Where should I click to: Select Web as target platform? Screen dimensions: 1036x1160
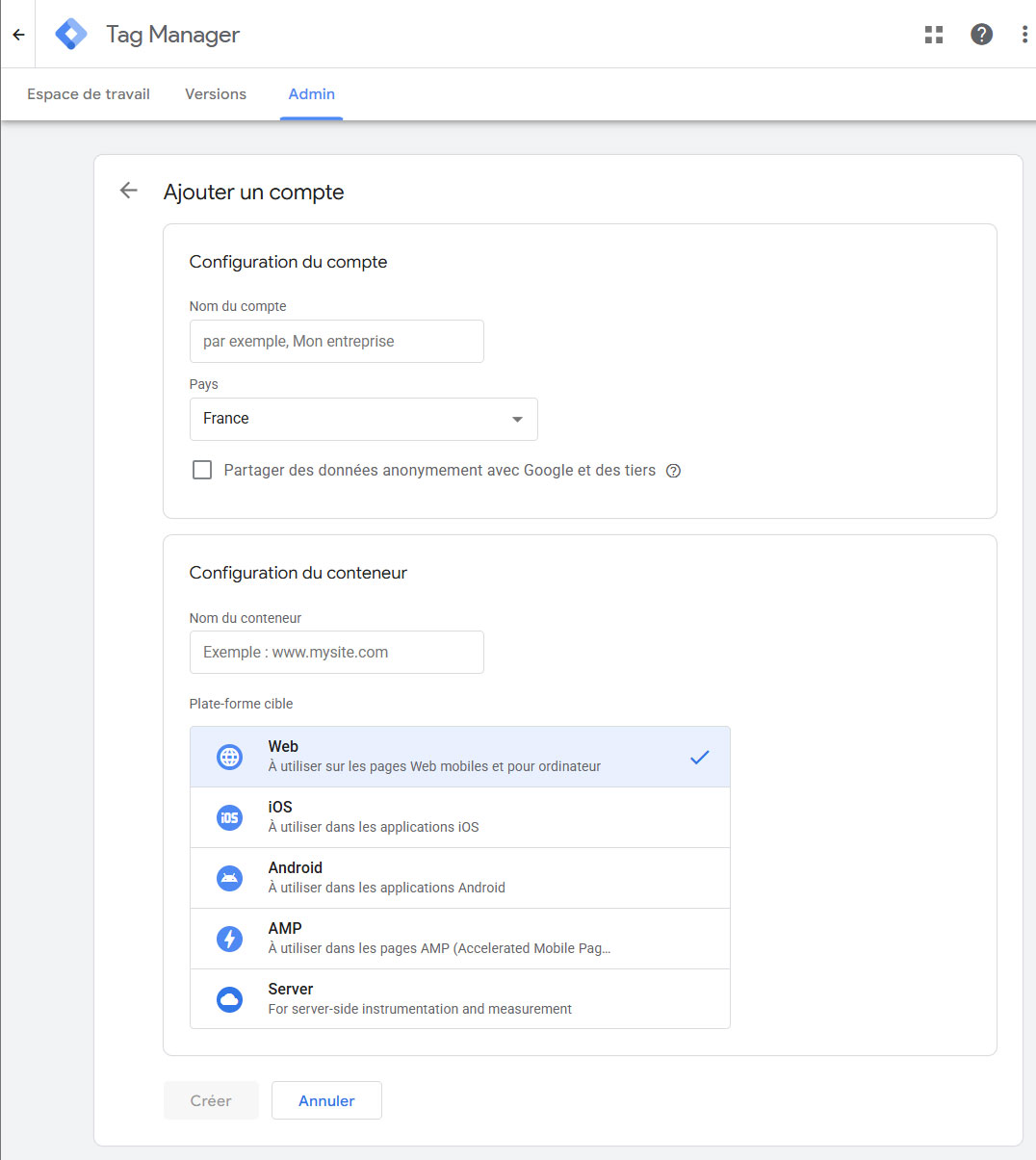click(x=459, y=757)
